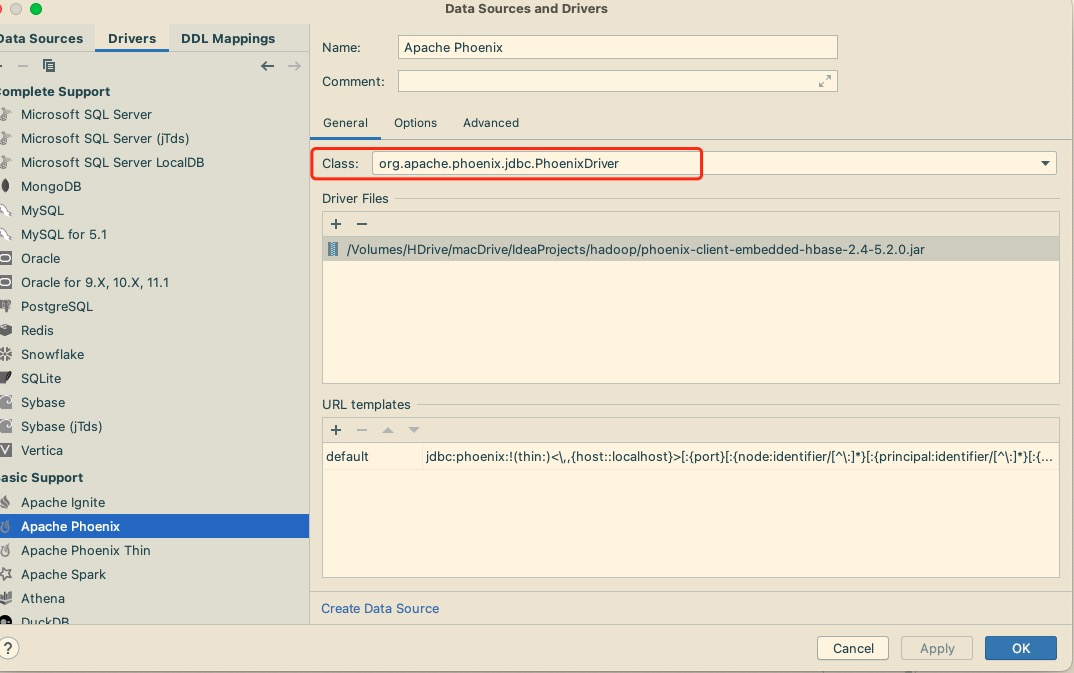
Task: Click the Apply button
Action: pyautogui.click(x=937, y=648)
